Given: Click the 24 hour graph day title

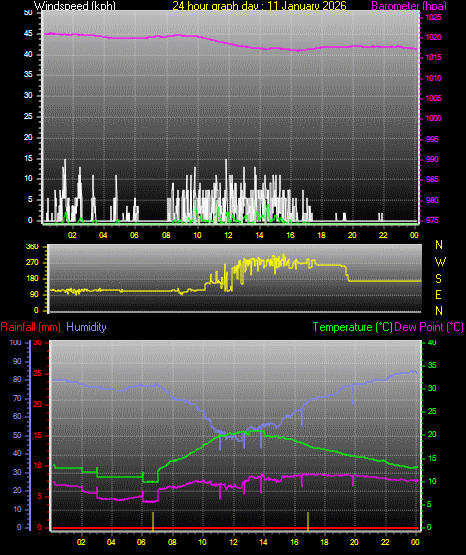Looking at the screenshot, I should pyautogui.click(x=259, y=5).
